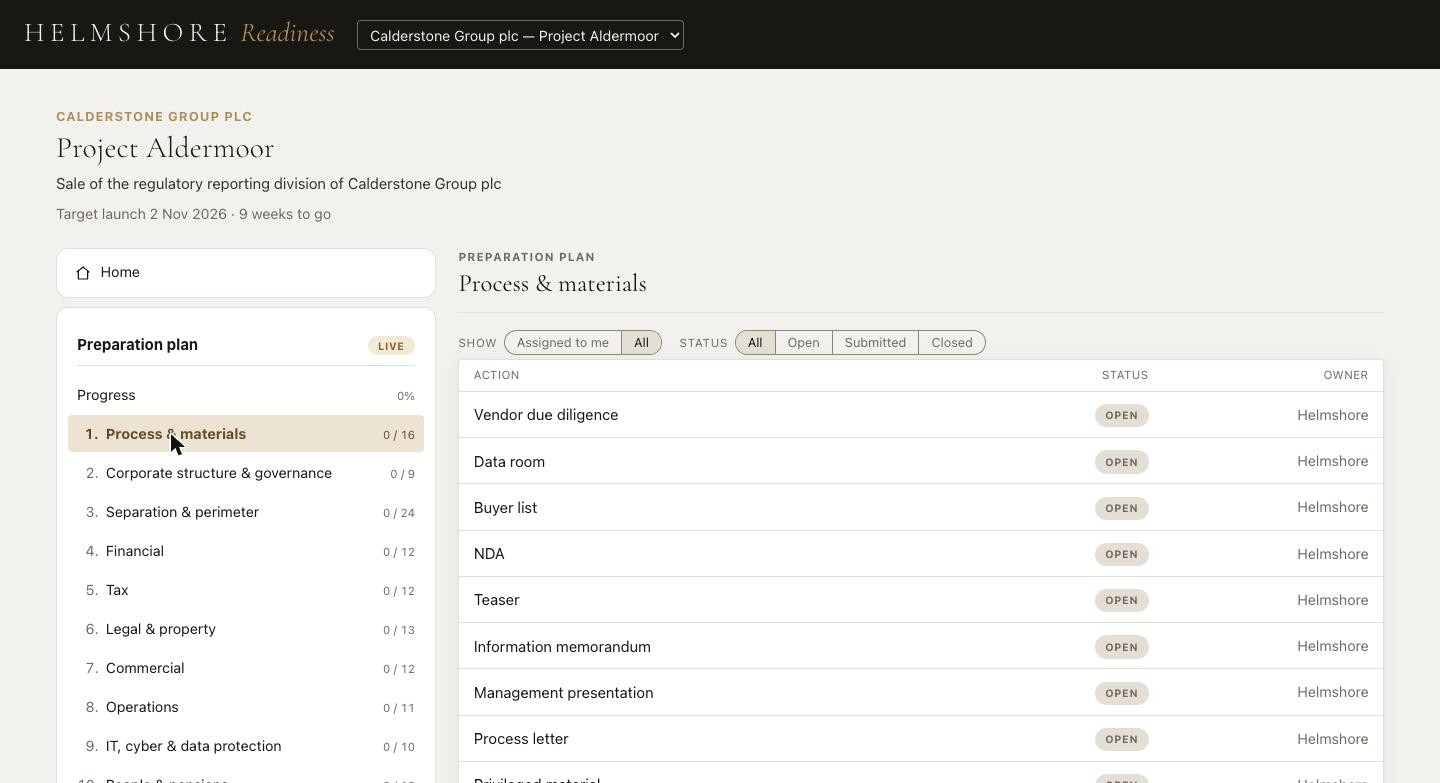
Task: Click the Status column header
Action: (x=1125, y=375)
